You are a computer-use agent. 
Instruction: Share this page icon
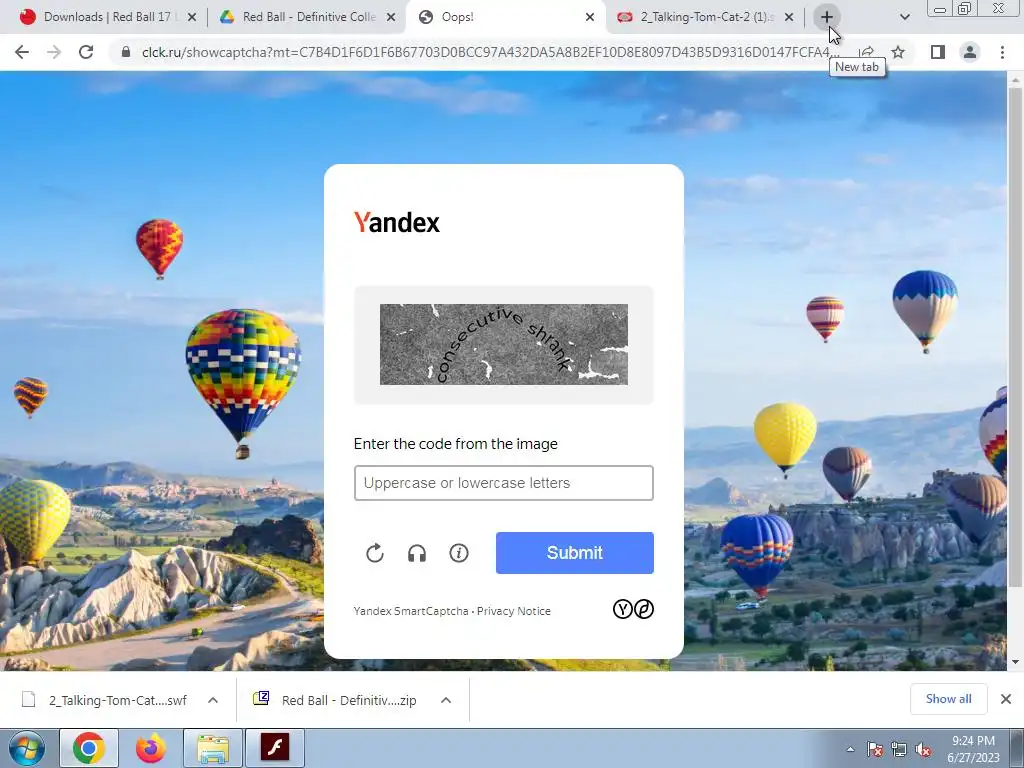(867, 52)
